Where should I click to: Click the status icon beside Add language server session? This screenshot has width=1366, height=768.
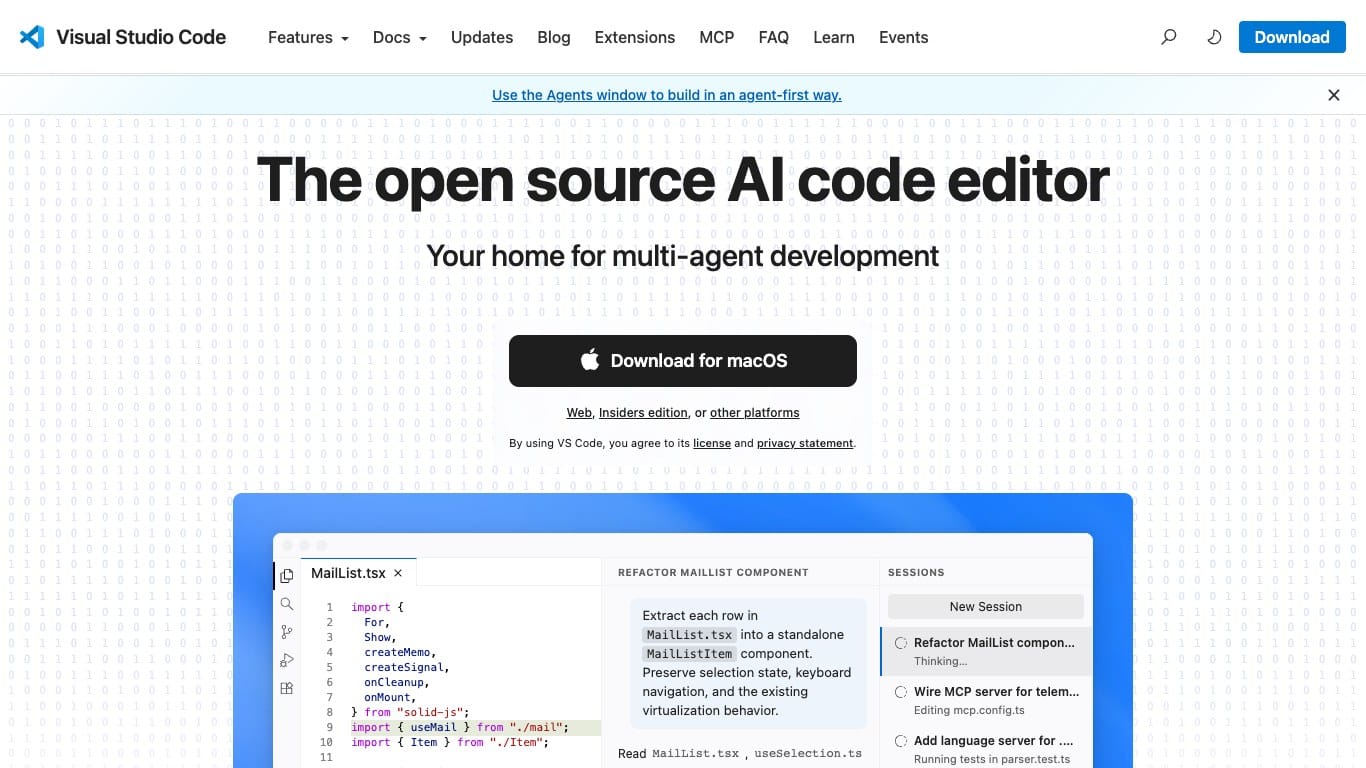(x=901, y=741)
